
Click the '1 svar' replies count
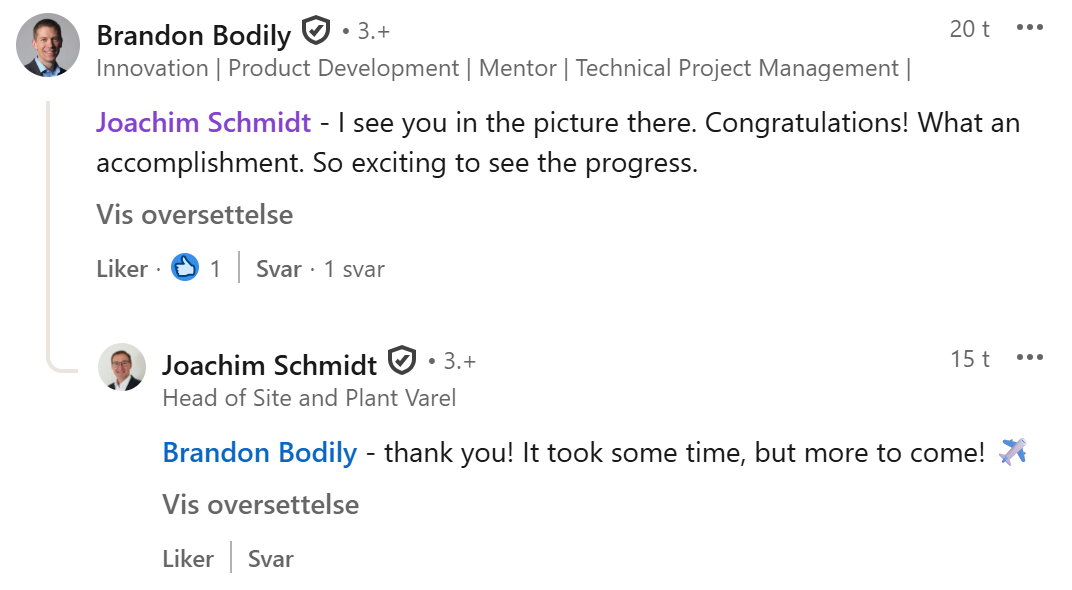click(354, 269)
